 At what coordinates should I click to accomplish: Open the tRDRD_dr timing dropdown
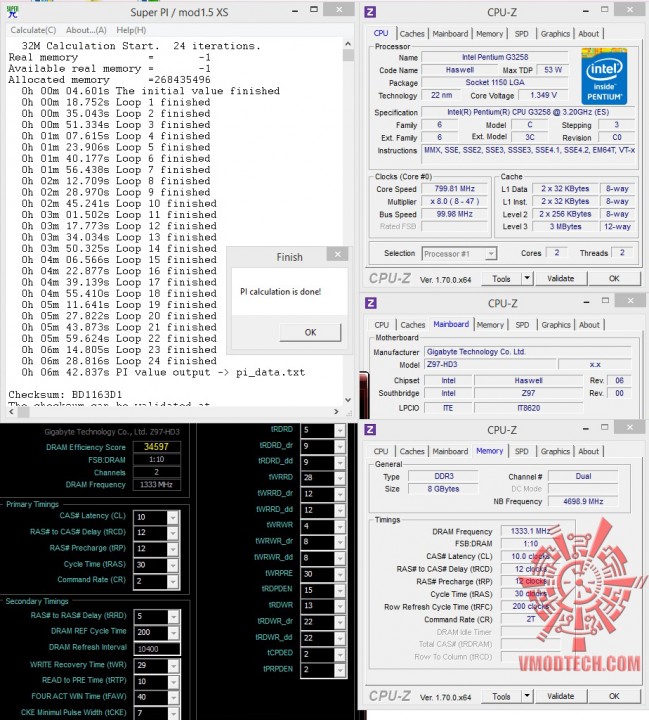point(340,446)
